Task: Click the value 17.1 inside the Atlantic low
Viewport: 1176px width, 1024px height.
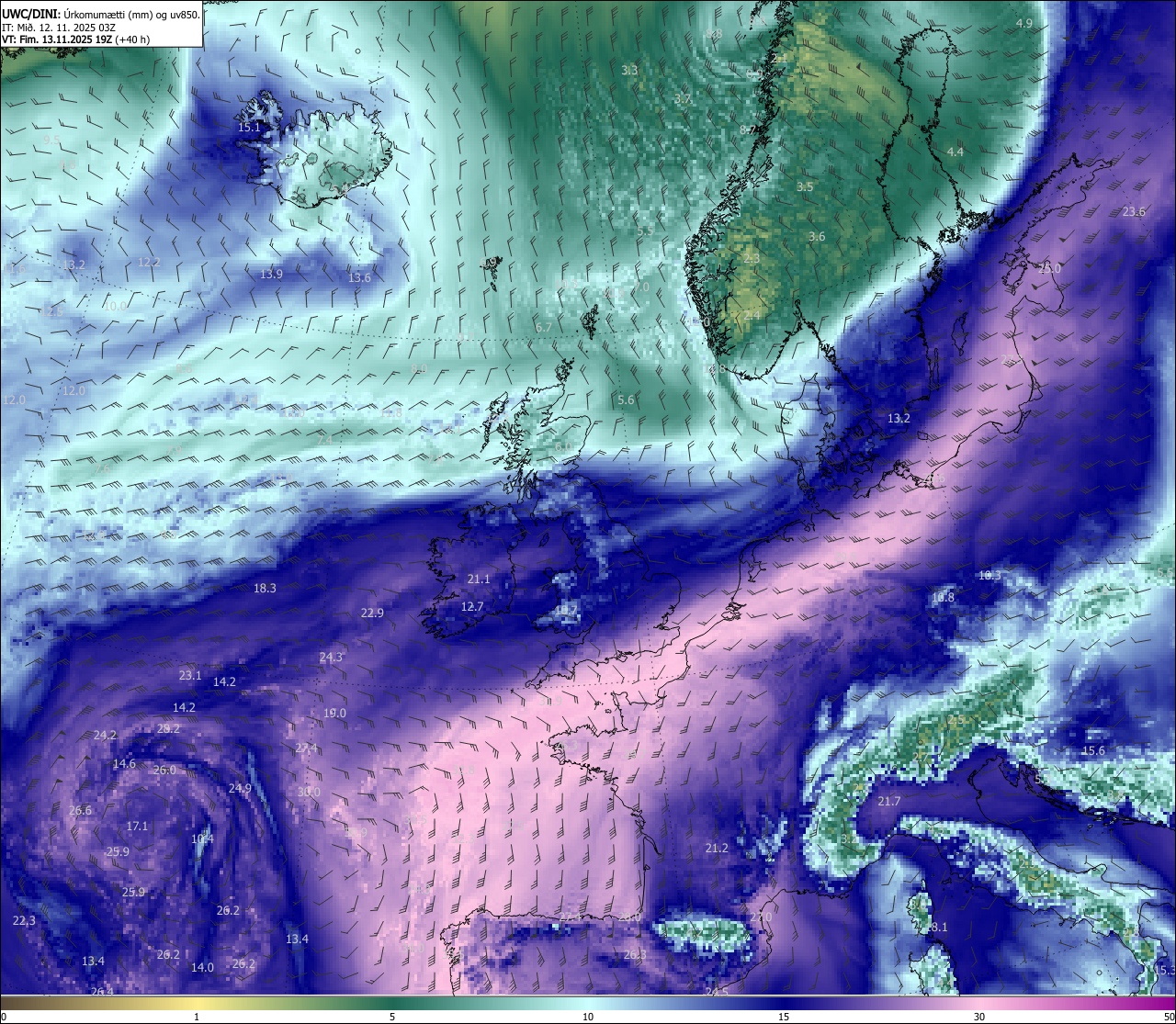Action: 137,826
